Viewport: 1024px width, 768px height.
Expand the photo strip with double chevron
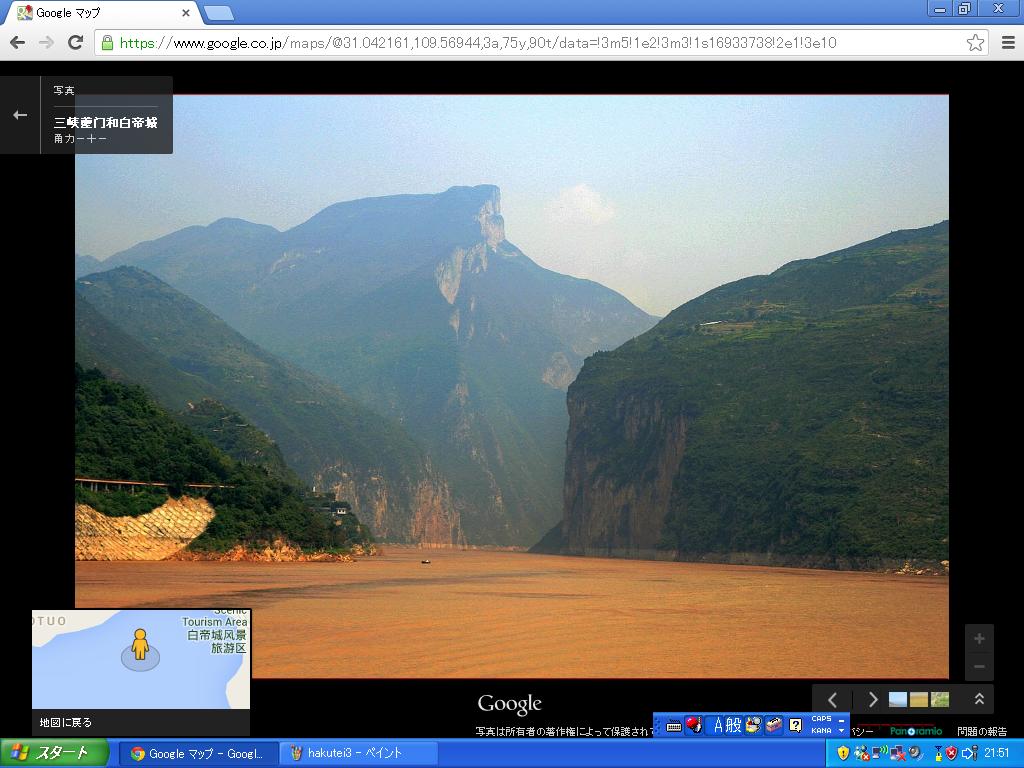click(979, 699)
